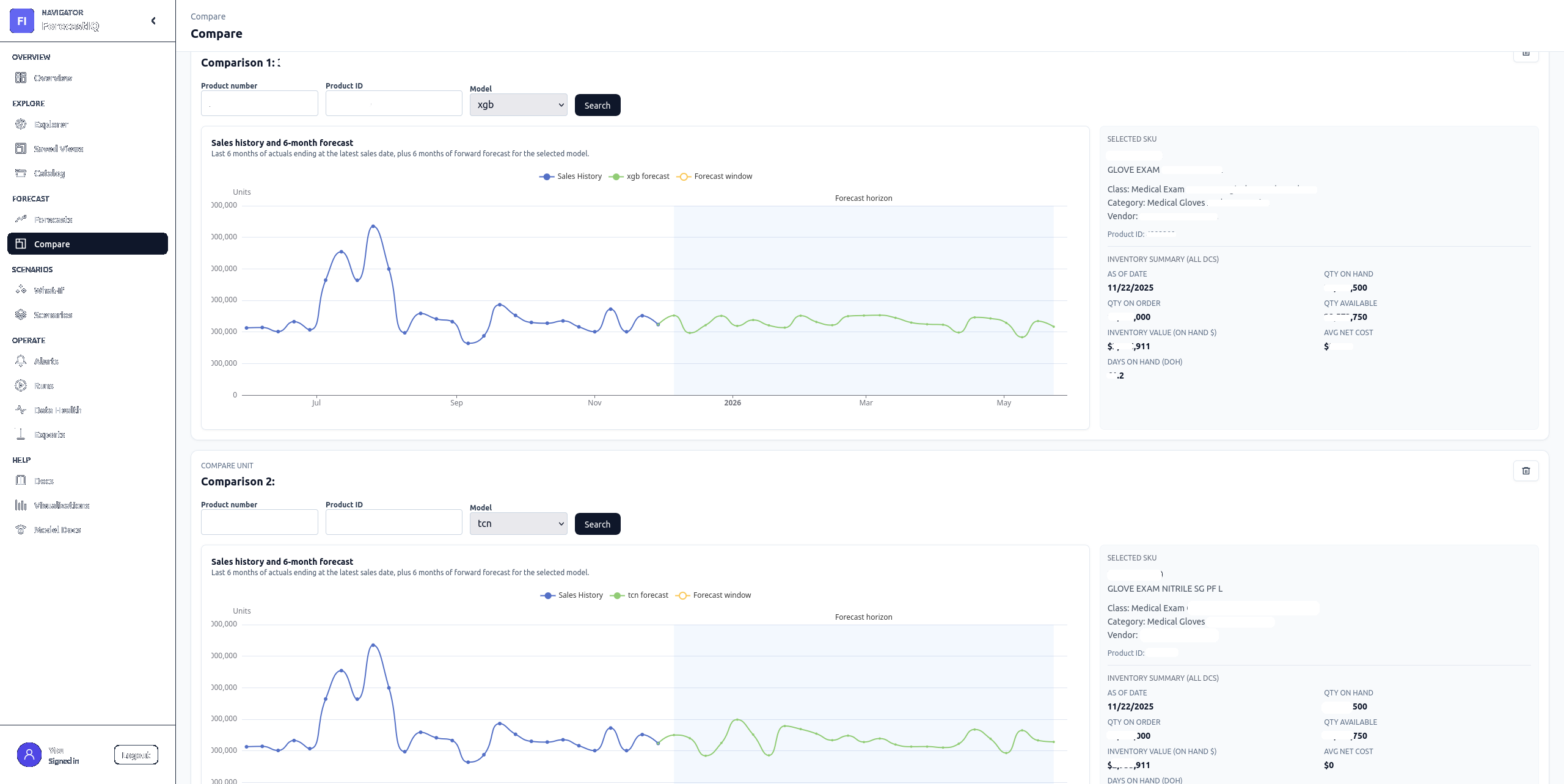Click the Catalog menu label
The width and height of the screenshot is (1564, 784).
(49, 173)
